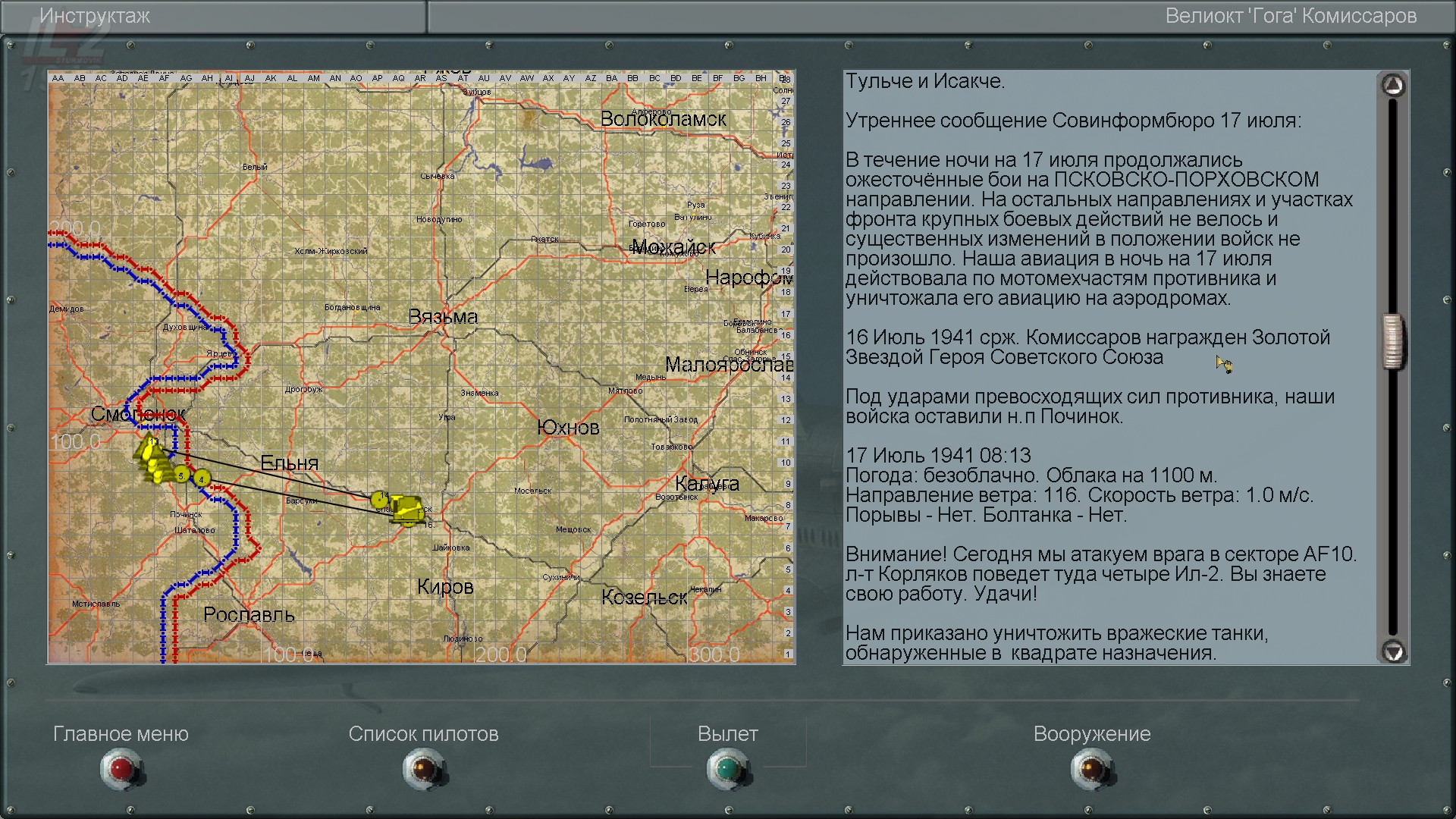Screen dimensions: 1456x819
Task: Click the Инструктаж header tab
Action: (95, 16)
